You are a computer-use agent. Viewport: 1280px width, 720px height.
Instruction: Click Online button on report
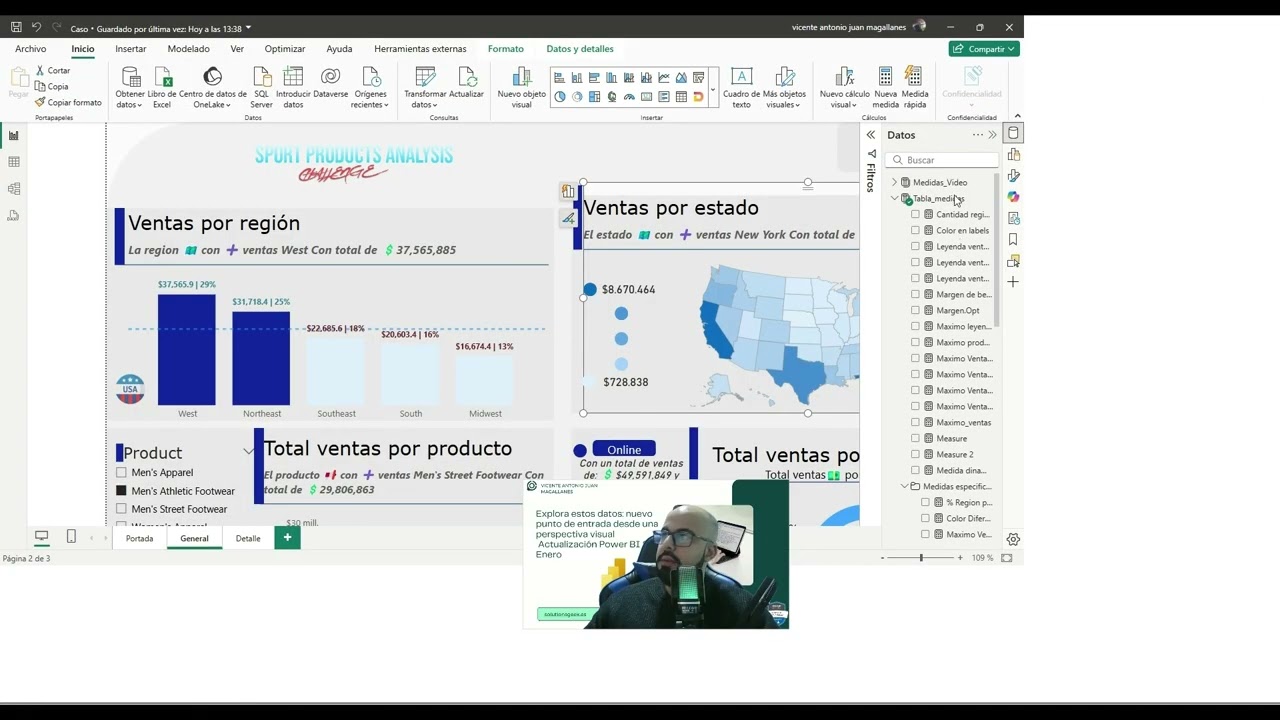pos(624,450)
